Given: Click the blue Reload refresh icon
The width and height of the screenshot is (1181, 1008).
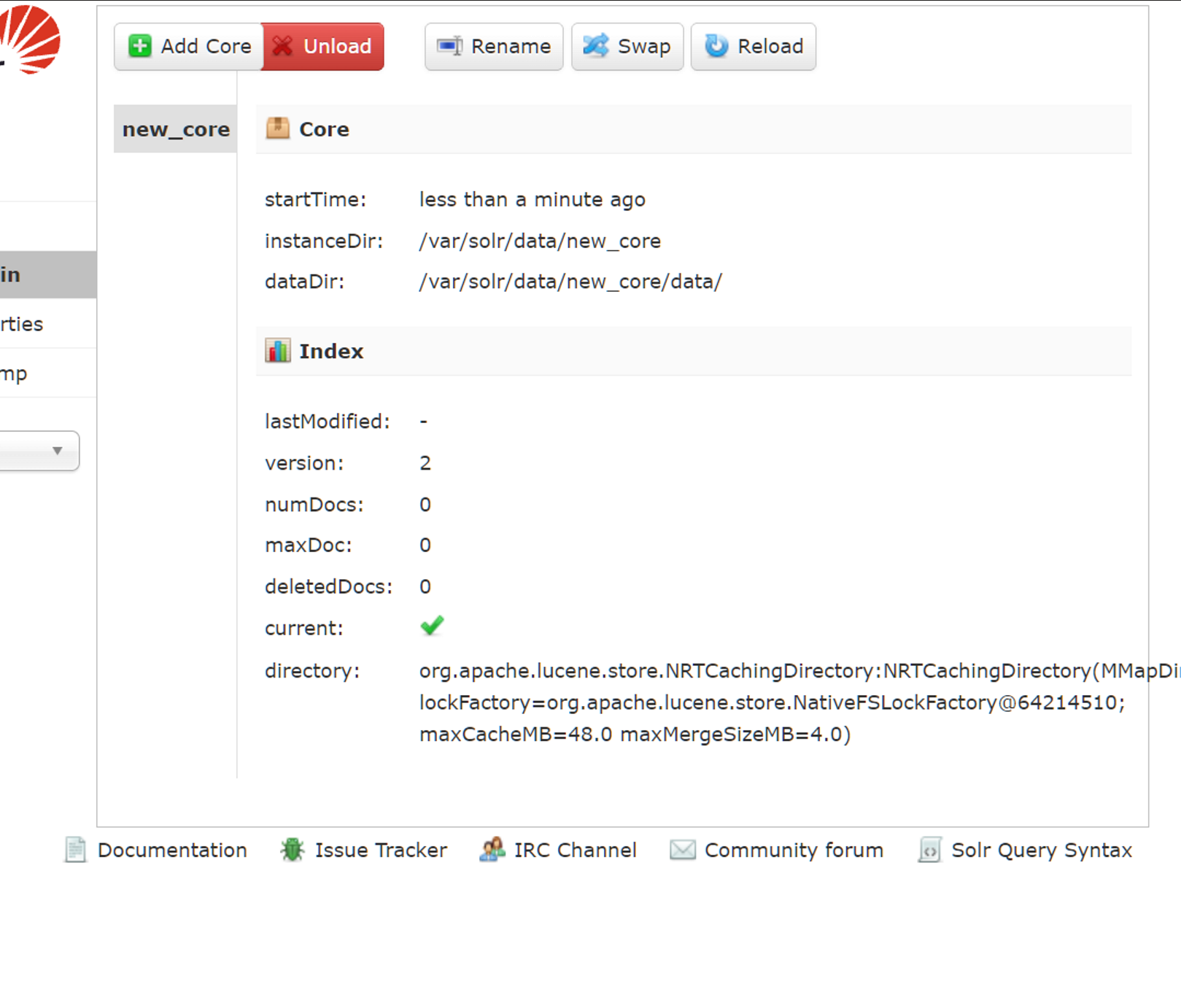Looking at the screenshot, I should tap(716, 46).
